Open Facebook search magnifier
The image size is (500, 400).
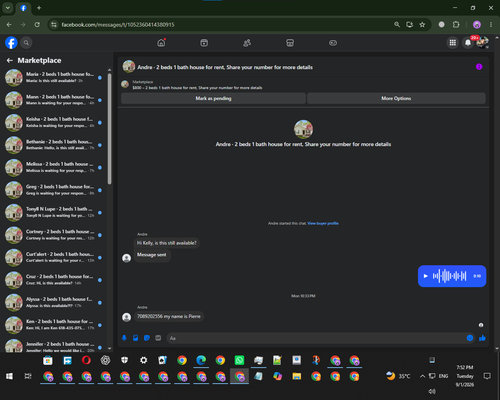tap(26, 43)
